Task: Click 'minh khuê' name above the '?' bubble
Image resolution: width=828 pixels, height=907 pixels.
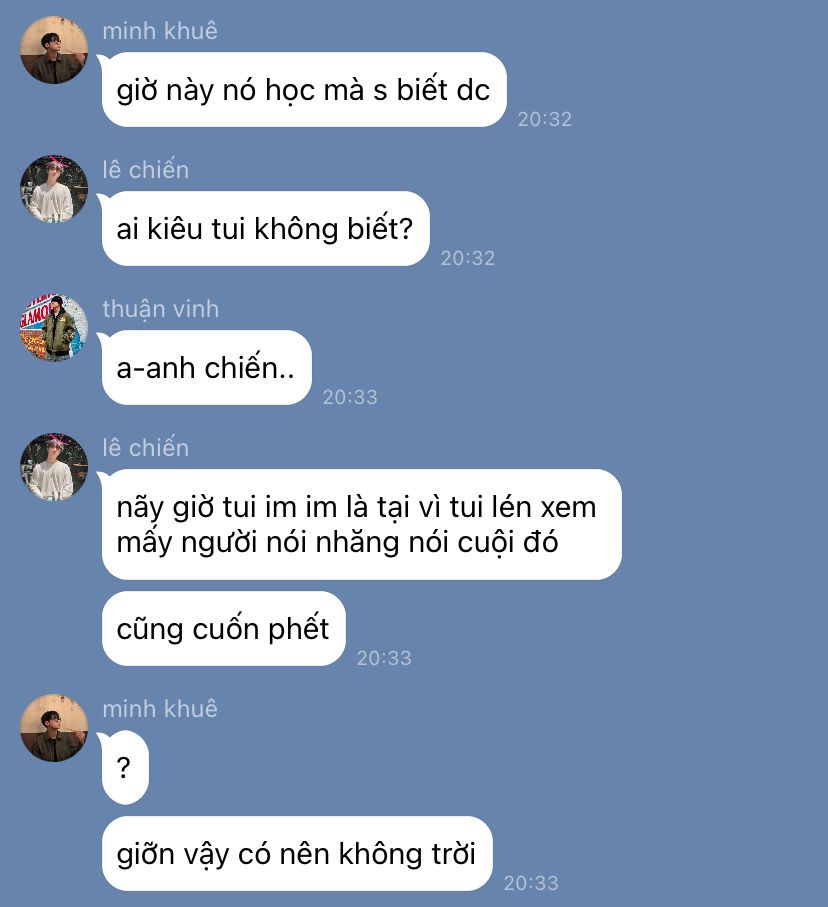Action: 160,709
